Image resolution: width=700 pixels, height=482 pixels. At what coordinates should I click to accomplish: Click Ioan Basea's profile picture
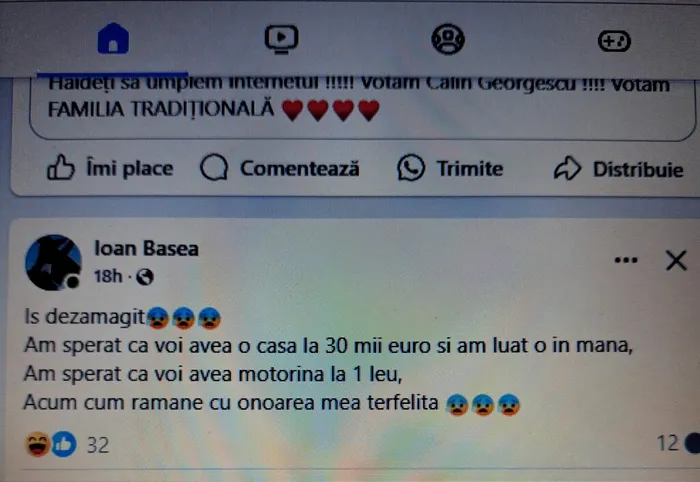54,262
